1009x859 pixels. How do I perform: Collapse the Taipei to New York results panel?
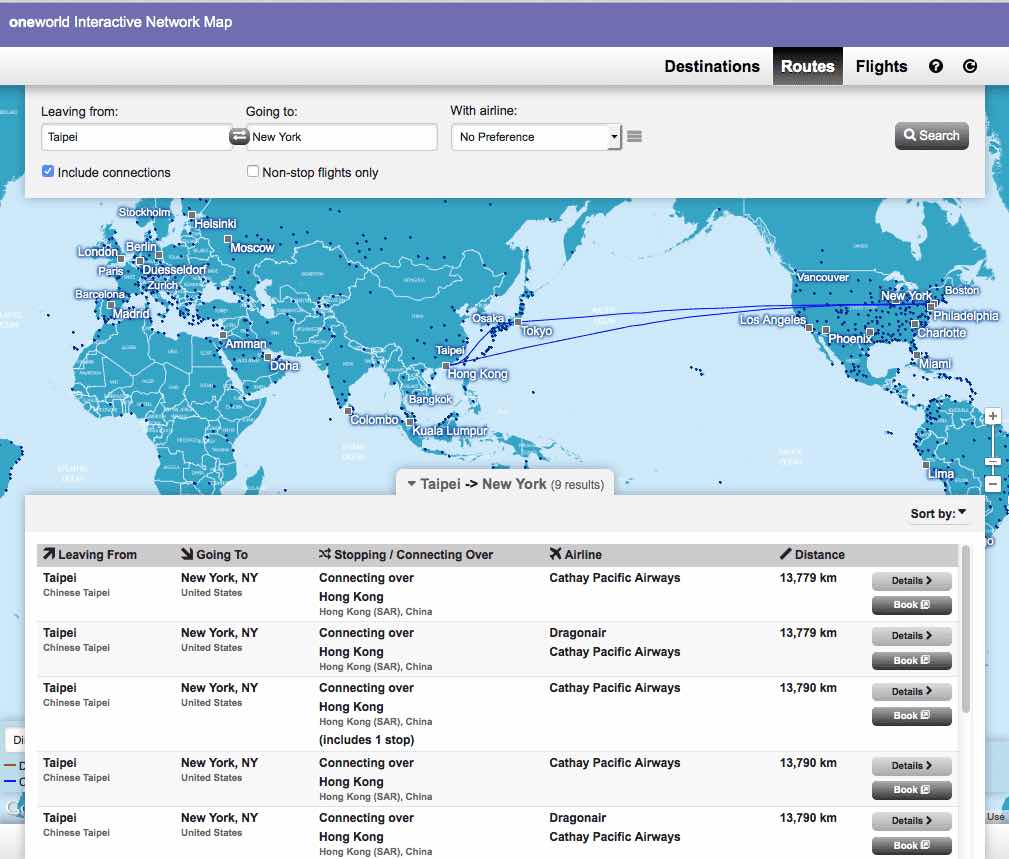point(505,484)
